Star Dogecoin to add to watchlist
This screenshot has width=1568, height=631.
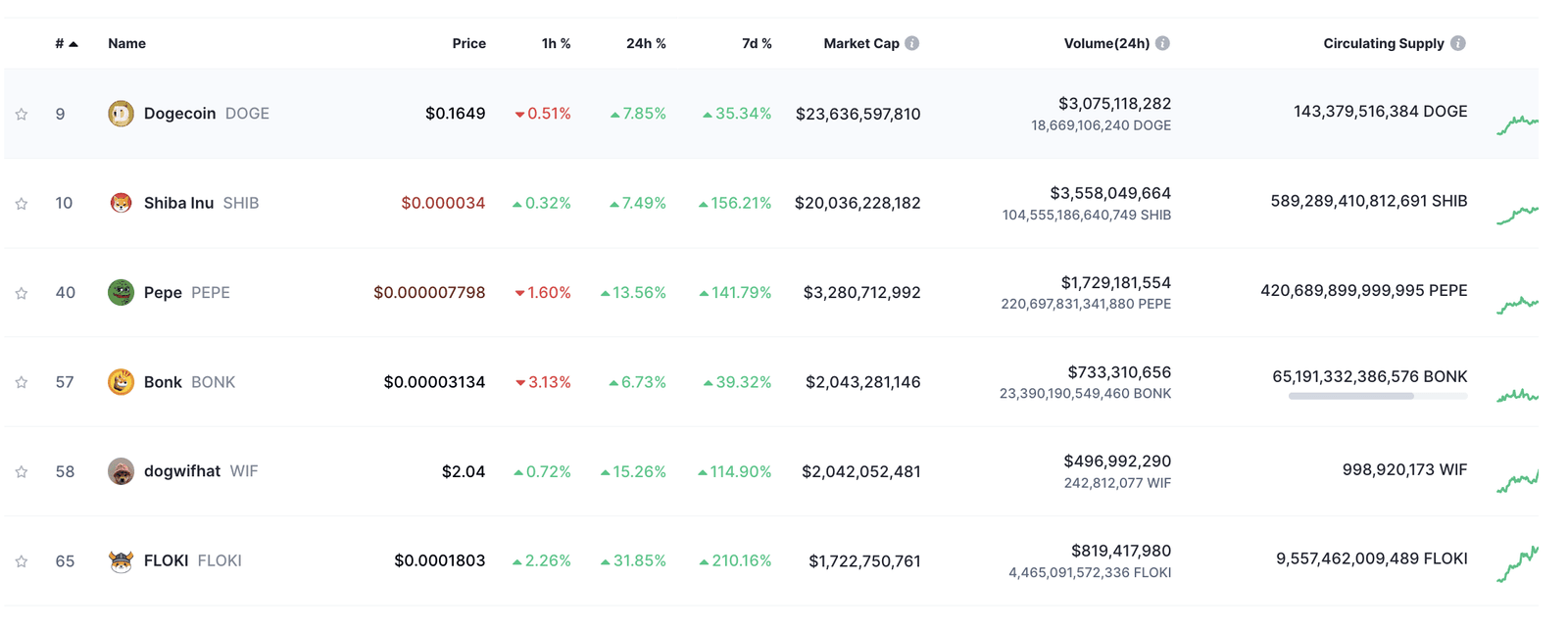pyautogui.click(x=22, y=115)
